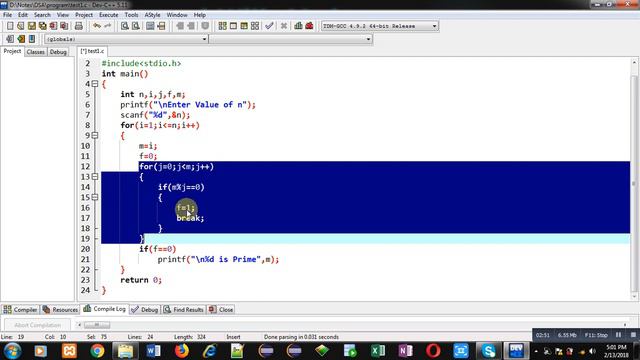Save the current file via toolbar
Image resolution: width=640 pixels, height=360 pixels.
click(x=32, y=26)
